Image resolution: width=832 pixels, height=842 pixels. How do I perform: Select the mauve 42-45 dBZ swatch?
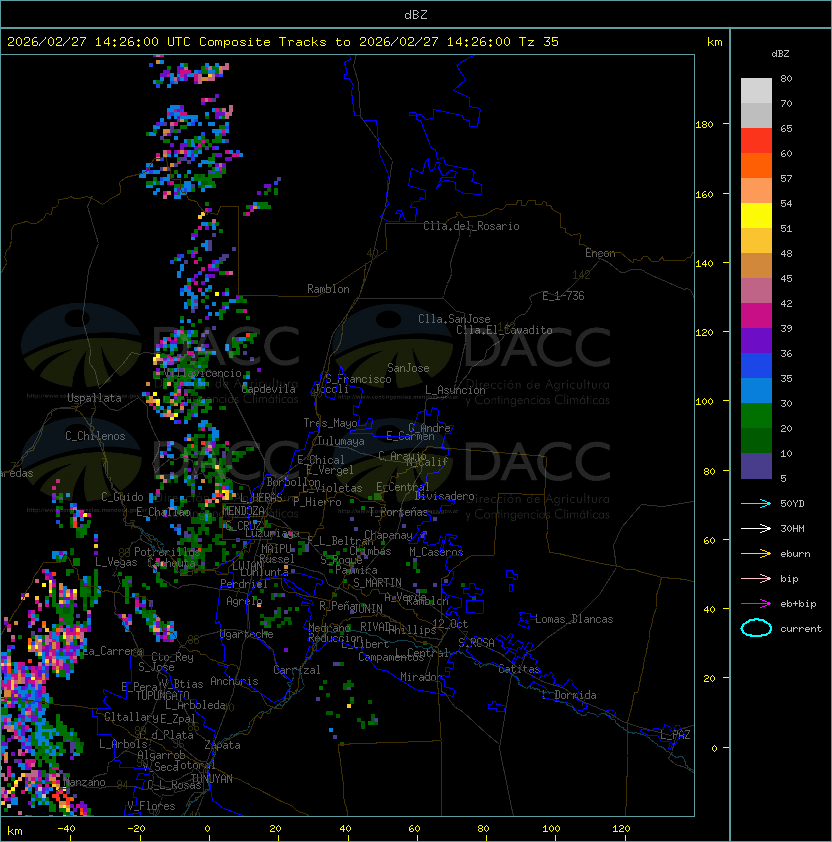pos(756,291)
